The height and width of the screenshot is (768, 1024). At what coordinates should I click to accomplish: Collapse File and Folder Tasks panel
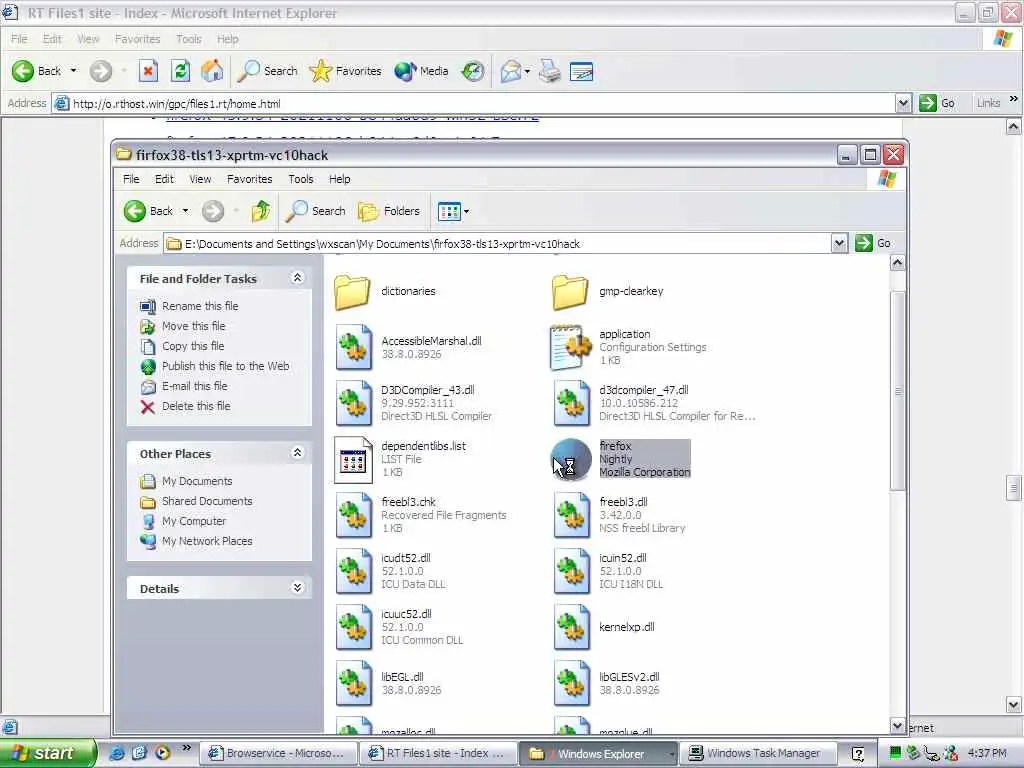(297, 278)
